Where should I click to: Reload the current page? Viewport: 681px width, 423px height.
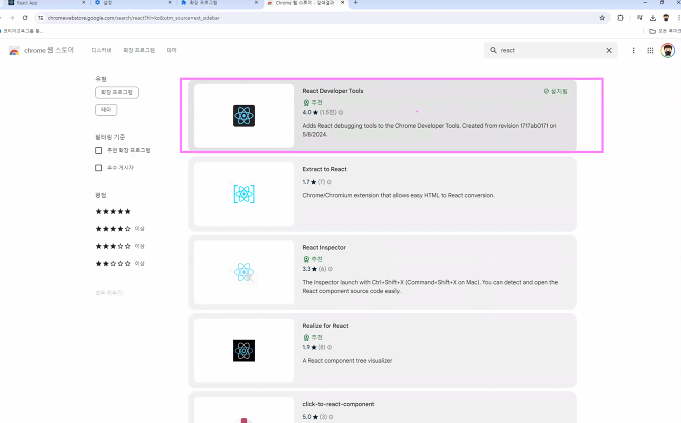point(25,18)
